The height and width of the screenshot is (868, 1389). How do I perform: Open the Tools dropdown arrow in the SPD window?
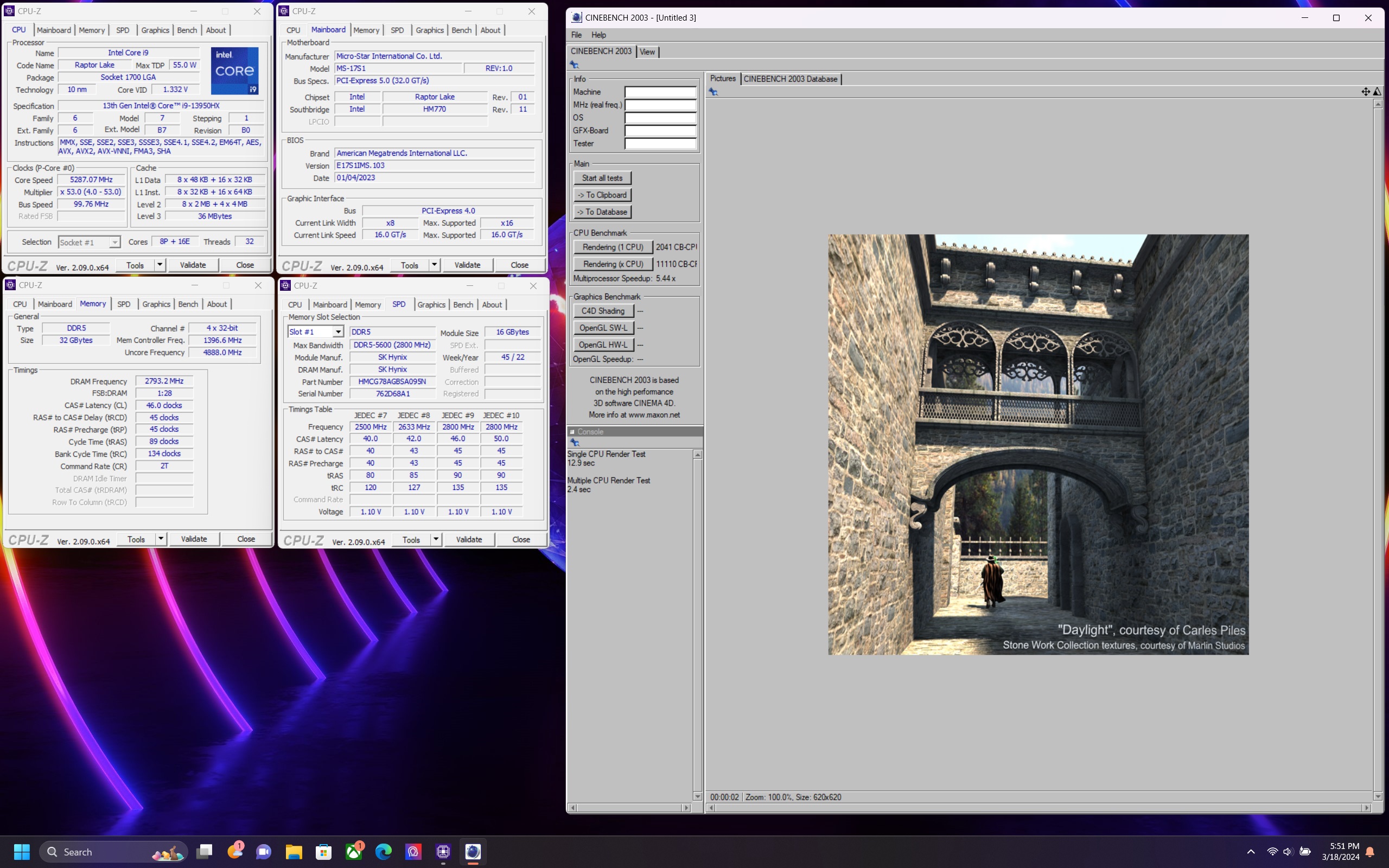pos(436,539)
